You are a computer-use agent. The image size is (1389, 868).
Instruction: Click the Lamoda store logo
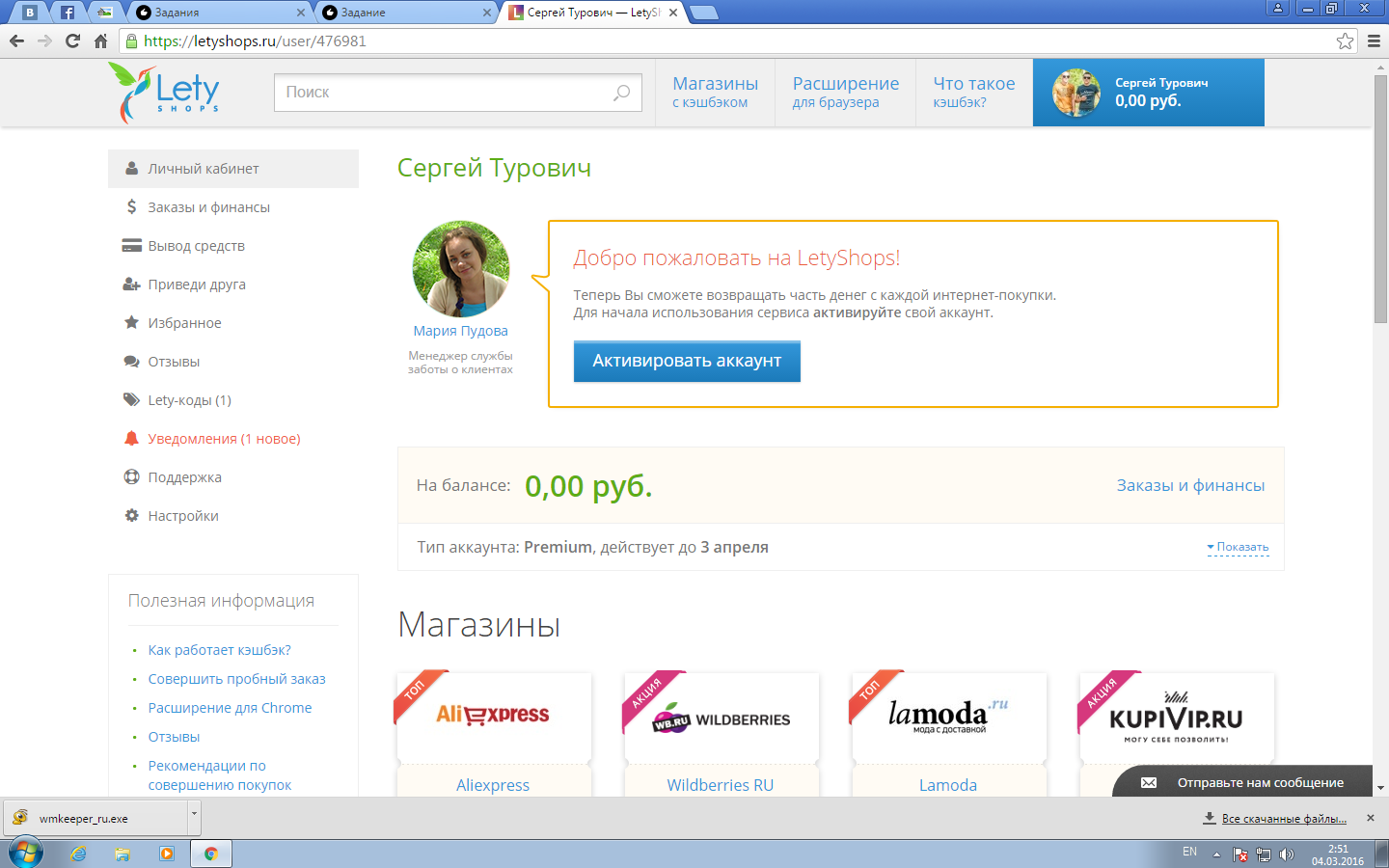point(948,716)
